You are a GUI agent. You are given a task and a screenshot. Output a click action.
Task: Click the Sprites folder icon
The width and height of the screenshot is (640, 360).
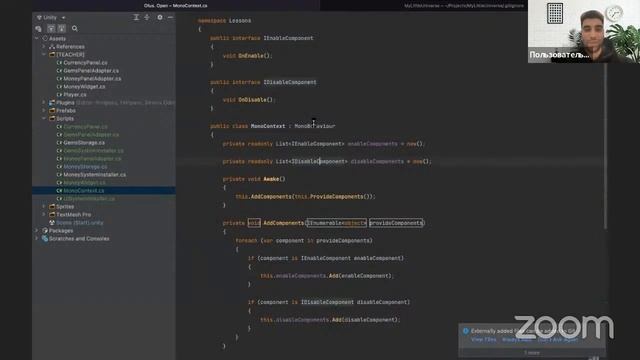pos(52,207)
